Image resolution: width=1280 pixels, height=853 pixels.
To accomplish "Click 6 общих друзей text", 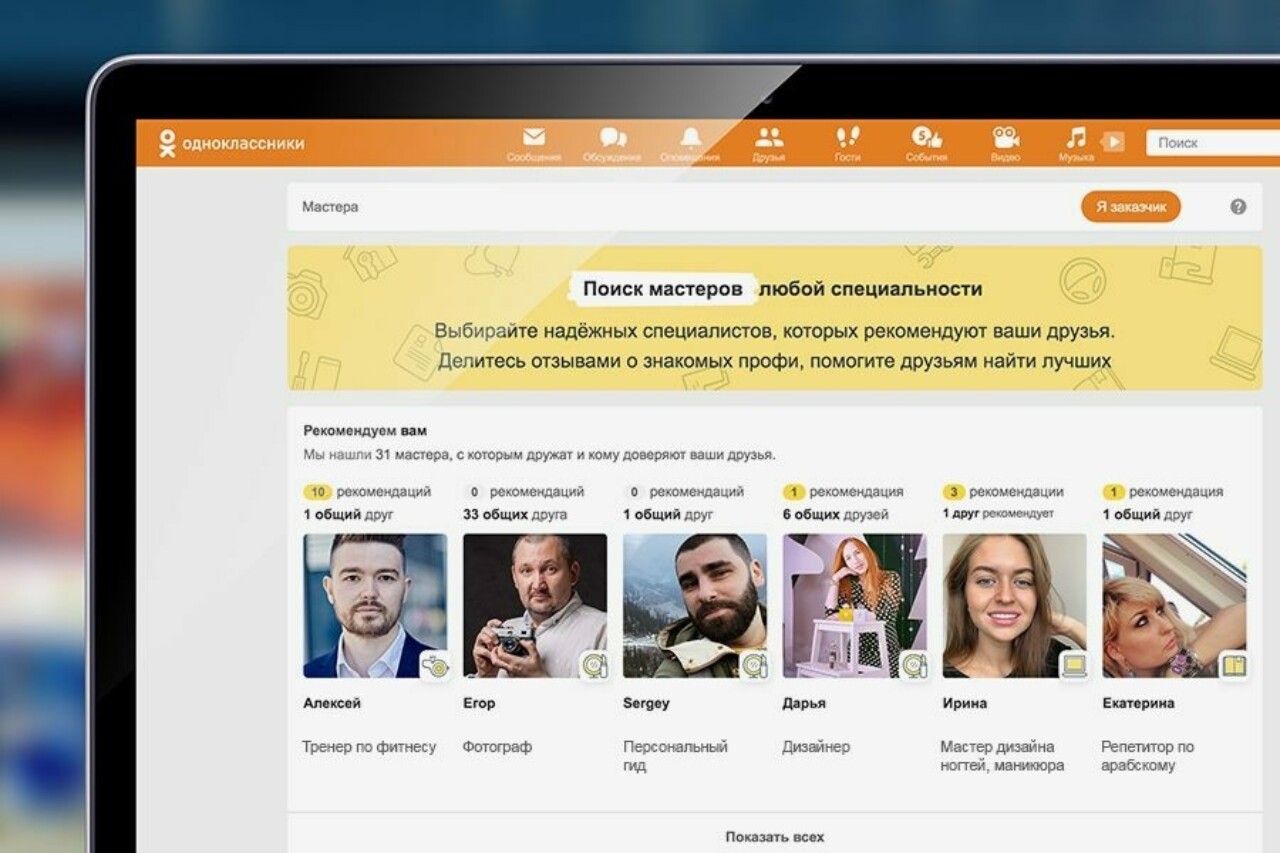I will pos(838,515).
